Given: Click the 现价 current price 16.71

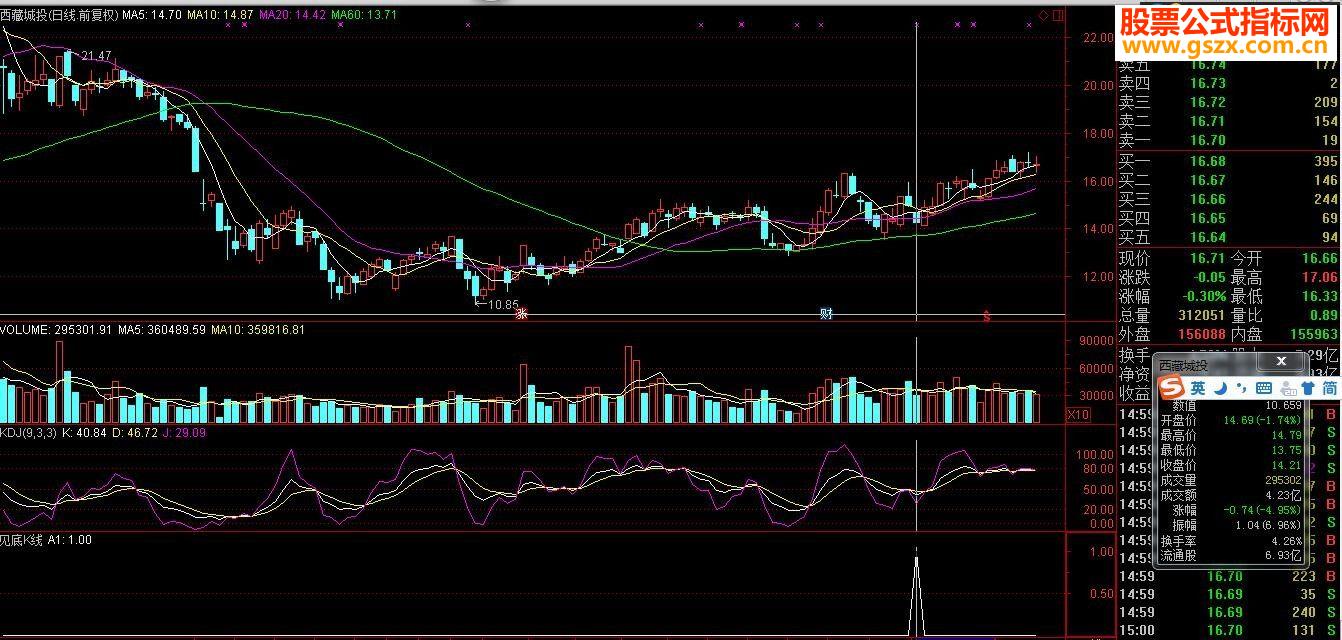Looking at the screenshot, I should 1208,258.
